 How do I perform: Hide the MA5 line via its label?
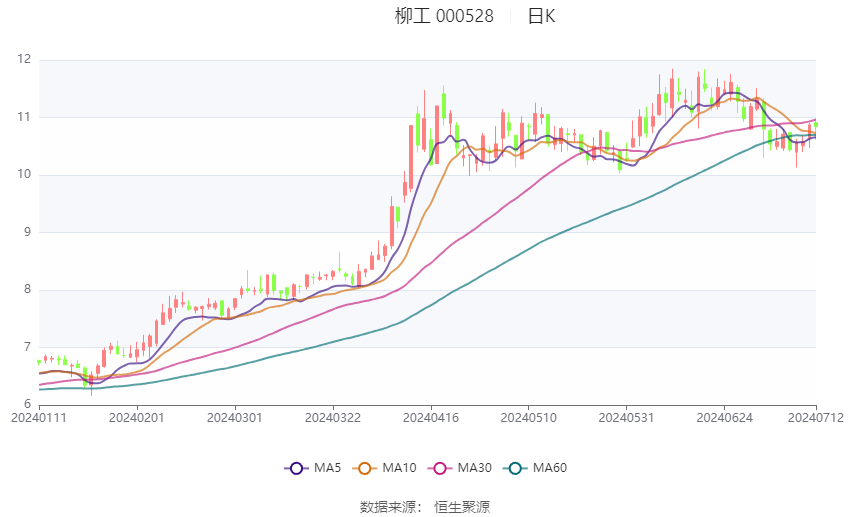point(327,468)
